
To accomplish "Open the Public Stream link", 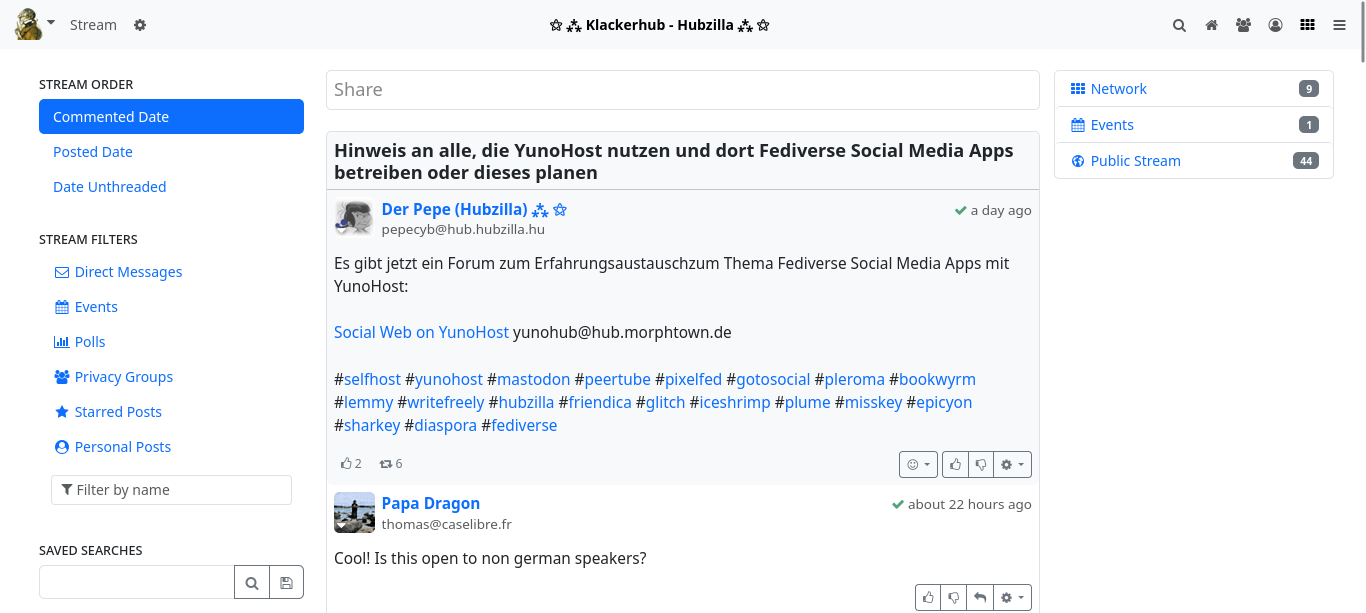I will [x=1135, y=161].
